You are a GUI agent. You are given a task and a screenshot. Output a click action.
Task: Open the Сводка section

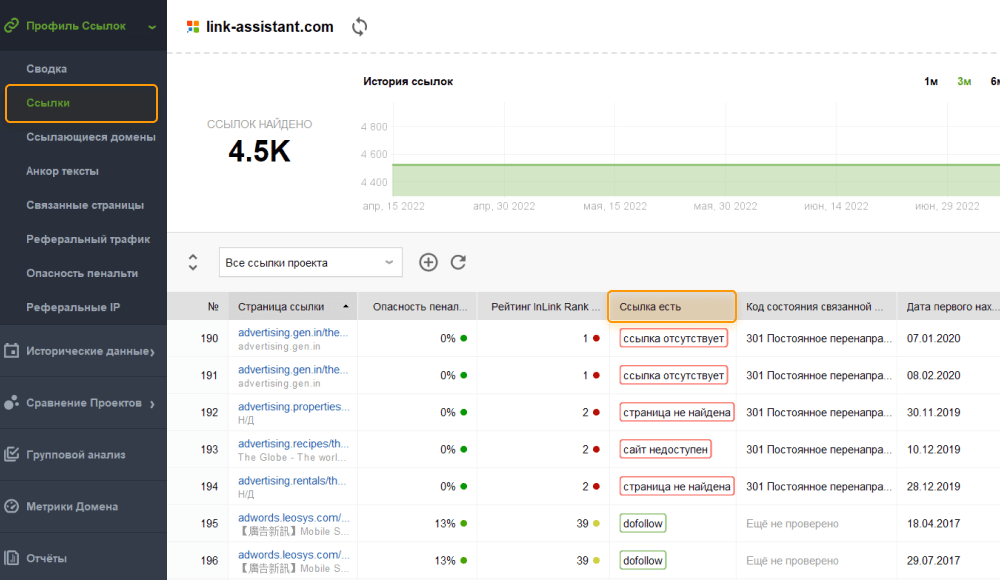[x=47, y=68]
